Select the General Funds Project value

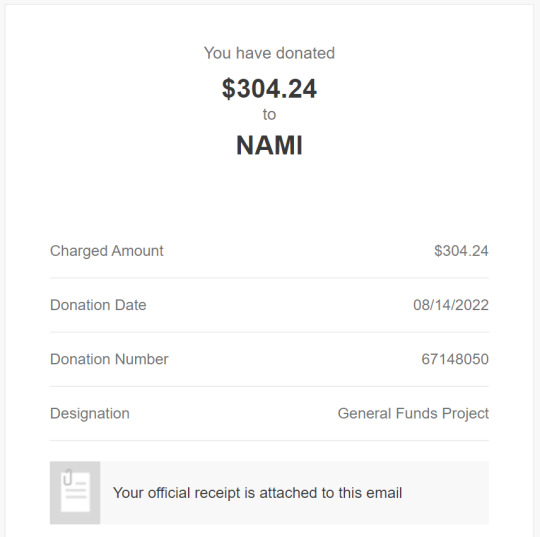[x=413, y=413]
